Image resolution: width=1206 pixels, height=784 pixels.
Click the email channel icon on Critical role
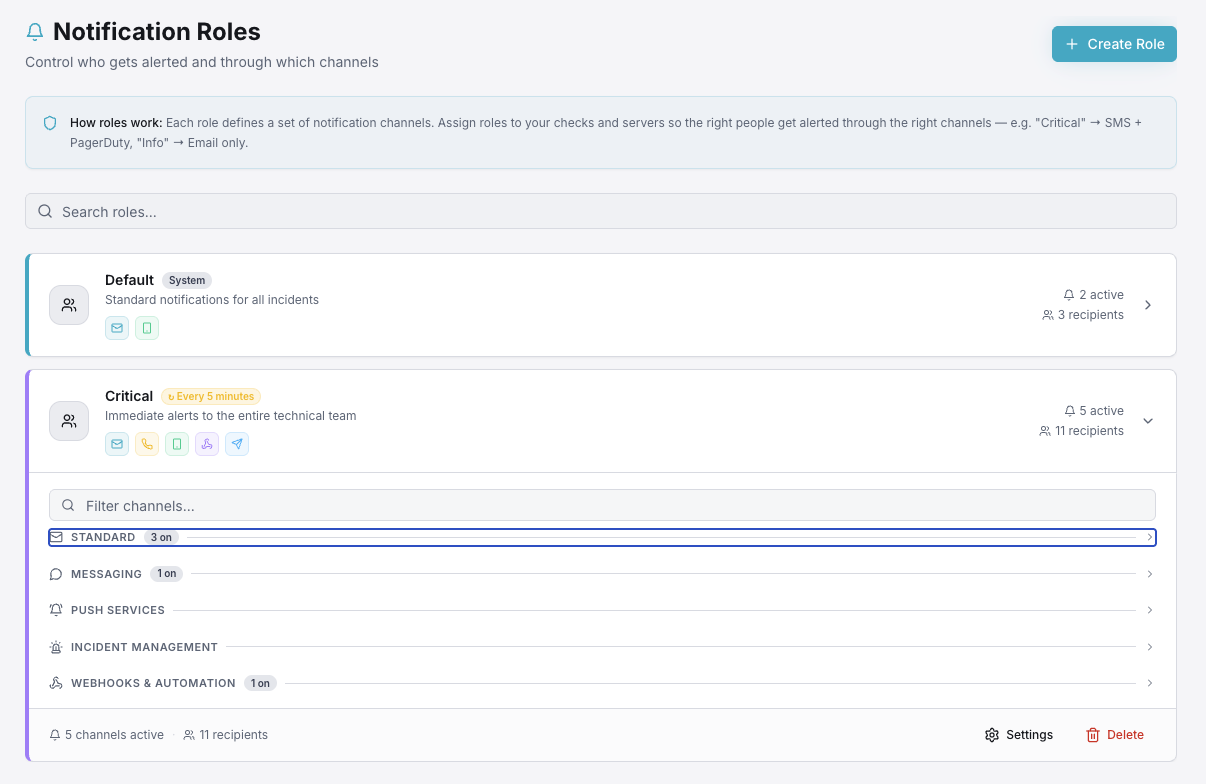(x=117, y=443)
